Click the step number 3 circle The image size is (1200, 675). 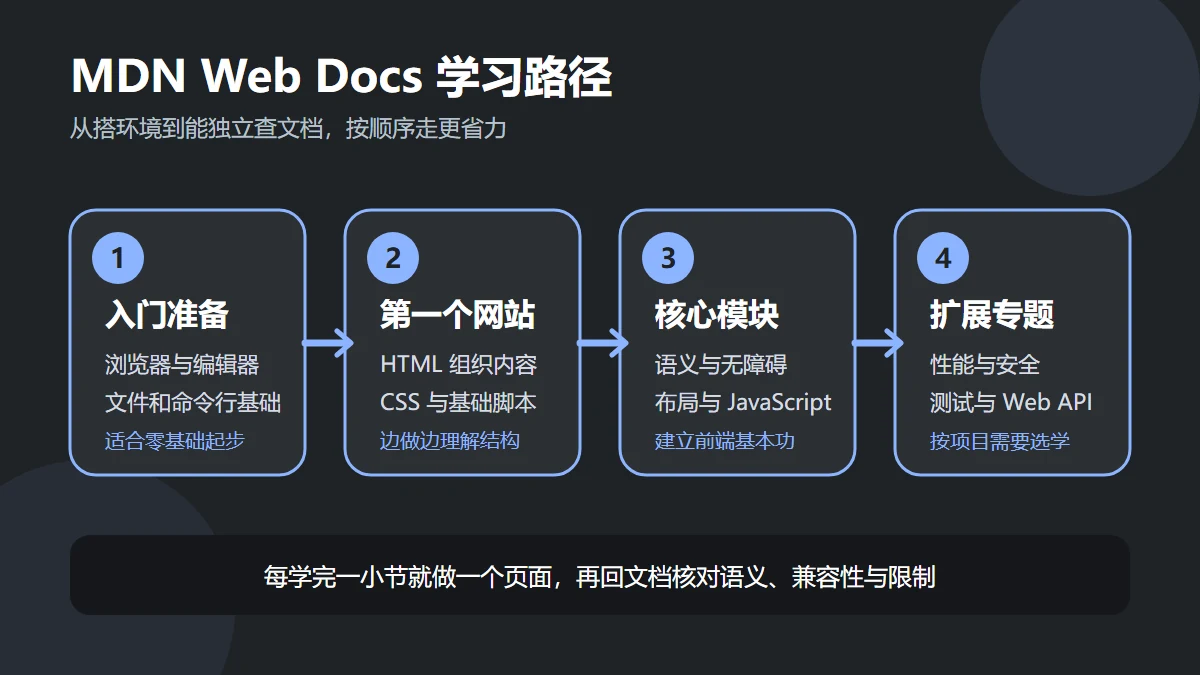tap(668, 259)
